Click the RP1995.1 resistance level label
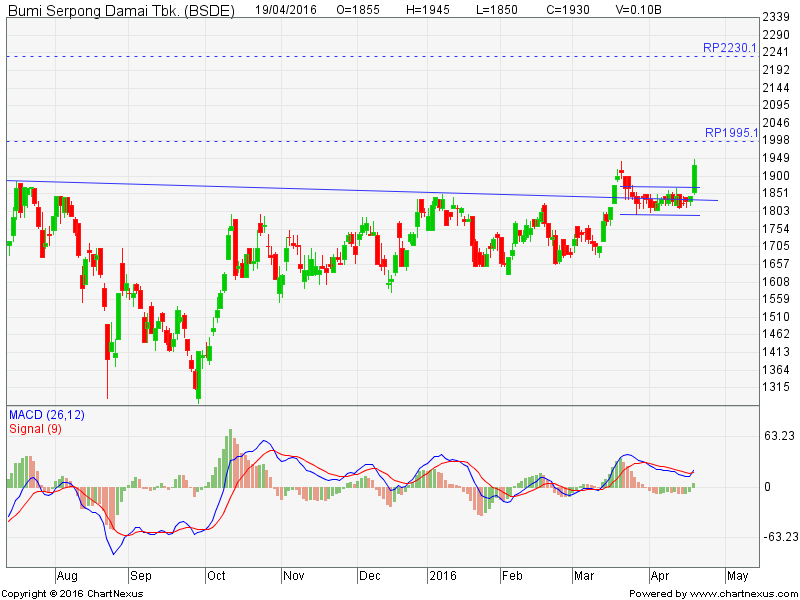Viewport: 800px width, 600px height. point(730,132)
